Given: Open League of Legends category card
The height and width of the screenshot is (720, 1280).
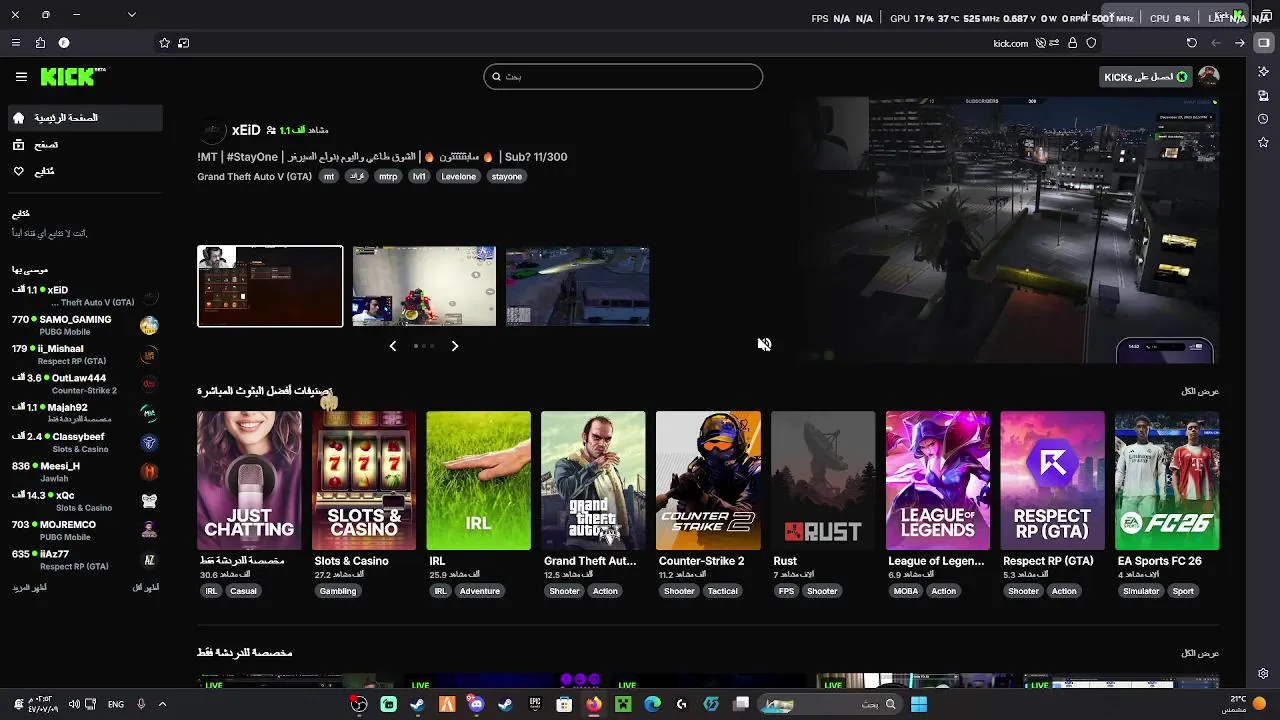Looking at the screenshot, I should click(938, 480).
